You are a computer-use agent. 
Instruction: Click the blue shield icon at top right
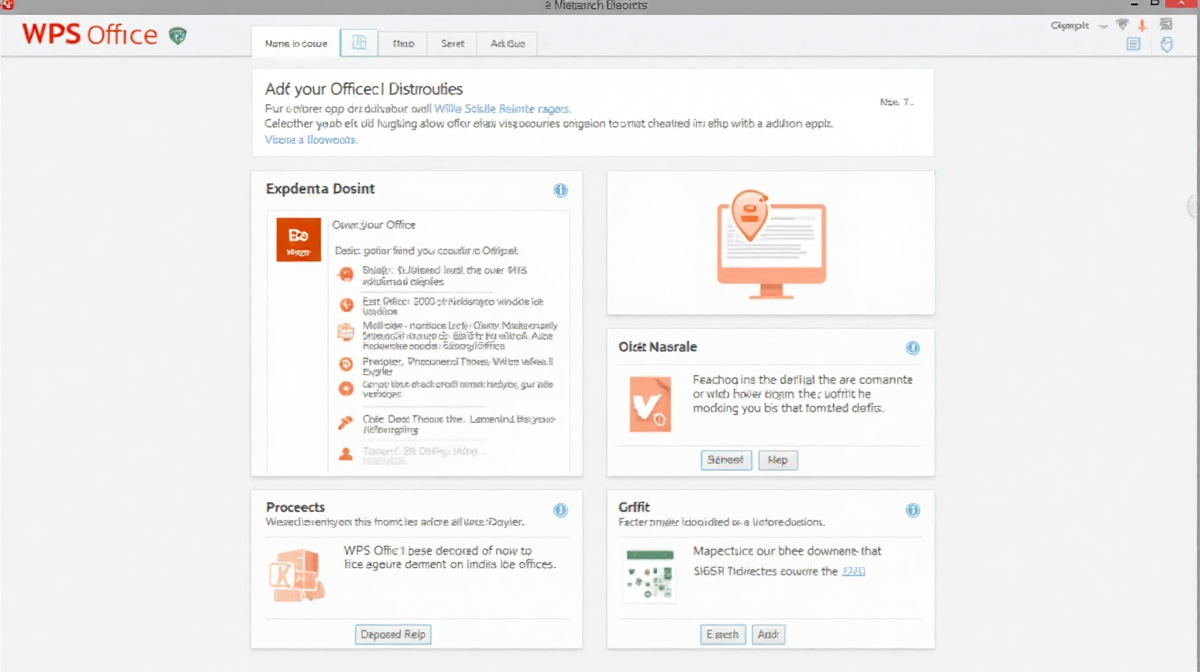(x=1166, y=44)
